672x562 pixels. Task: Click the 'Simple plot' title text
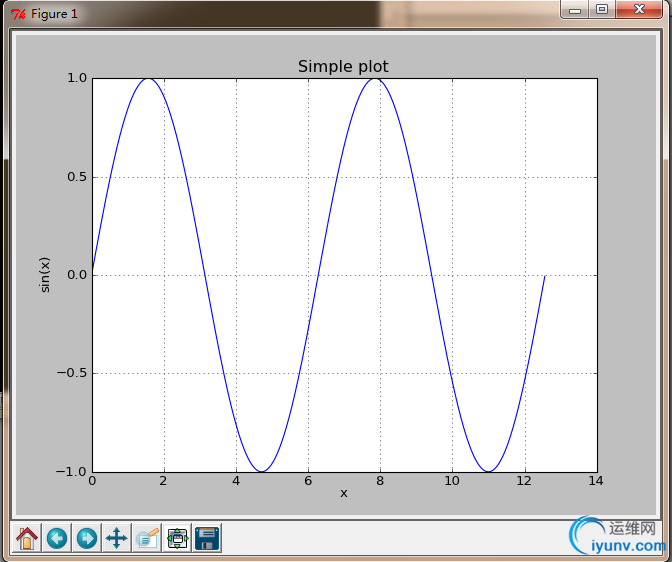point(343,66)
